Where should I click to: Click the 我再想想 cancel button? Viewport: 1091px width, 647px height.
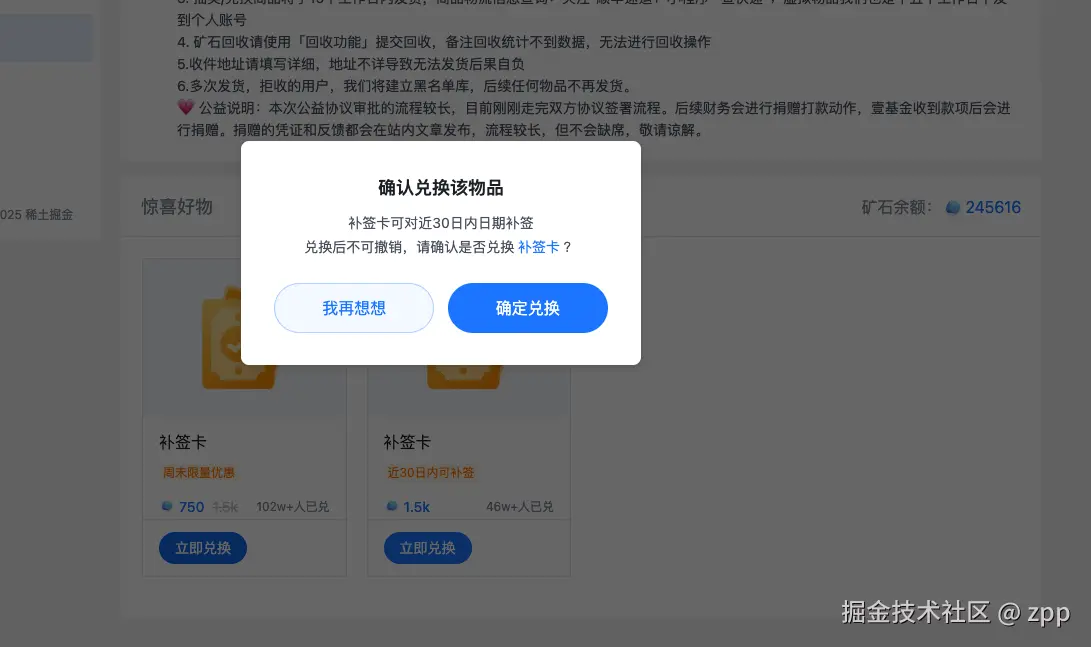pos(353,307)
